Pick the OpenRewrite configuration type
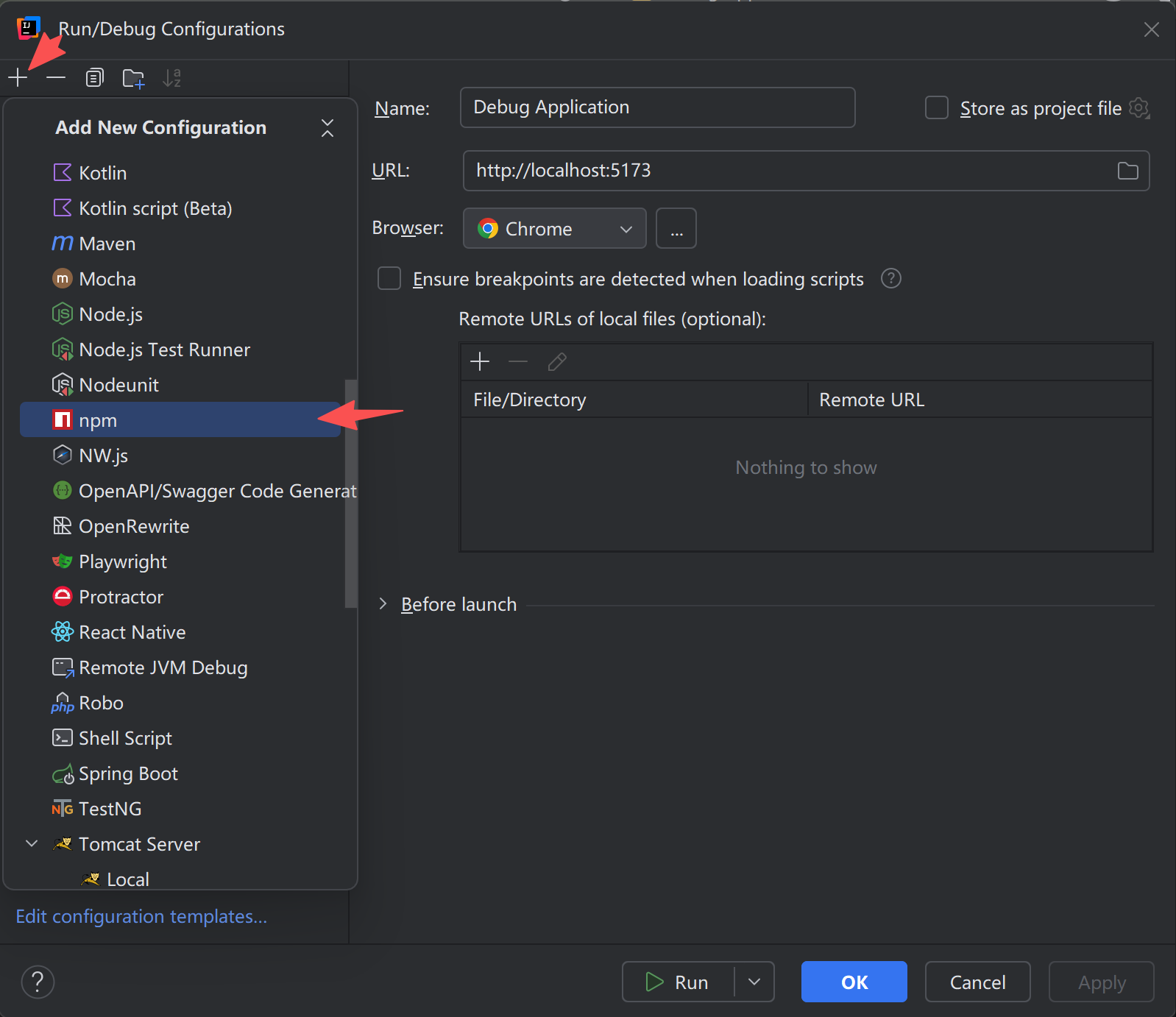This screenshot has height=1017, width=1176. pyautogui.click(x=180, y=526)
